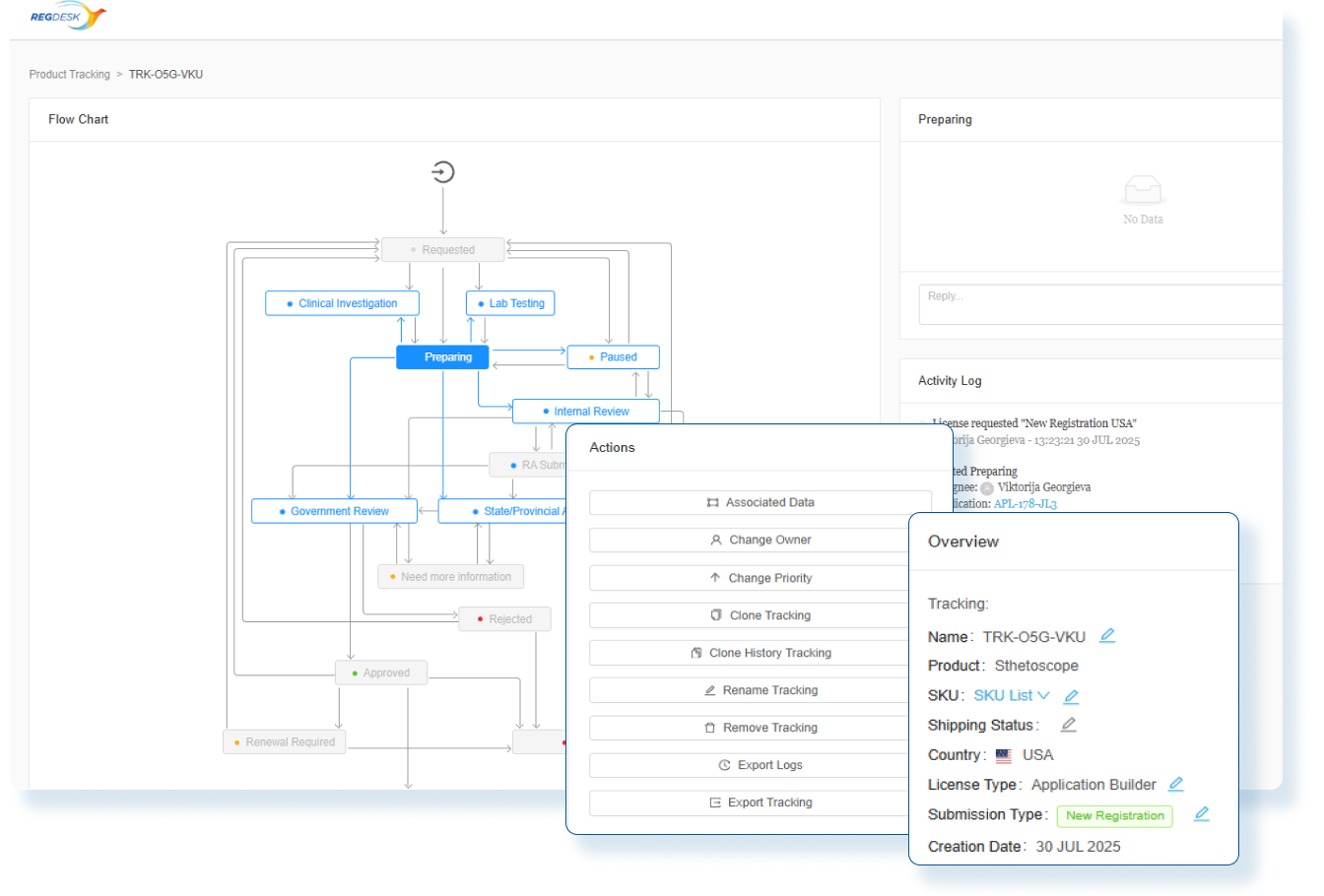Edit the Submission Type pencil icon
Screen dimensions: 1324x896
pos(1202,814)
